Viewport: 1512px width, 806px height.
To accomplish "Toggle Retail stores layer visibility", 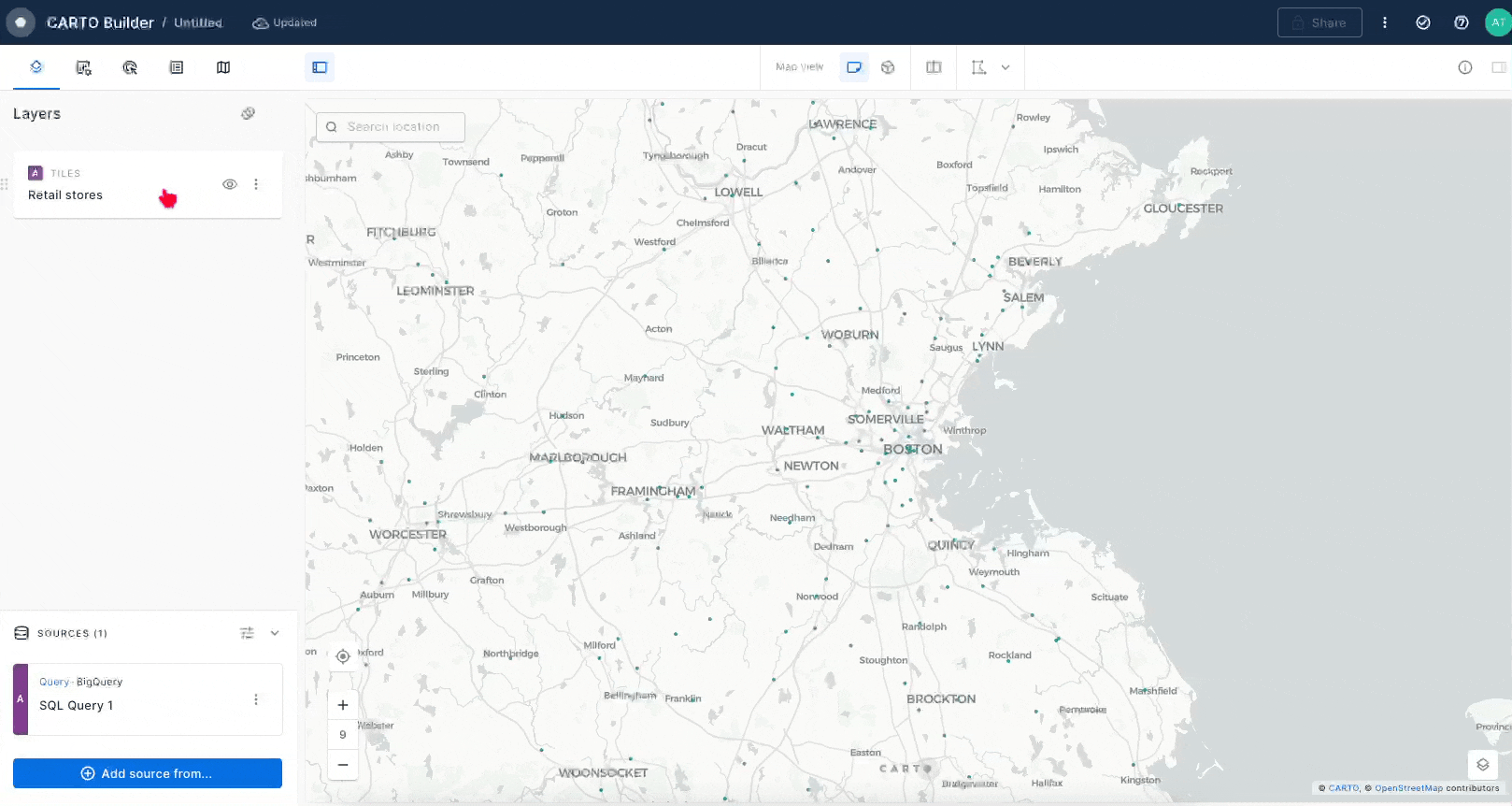I will pos(230,184).
